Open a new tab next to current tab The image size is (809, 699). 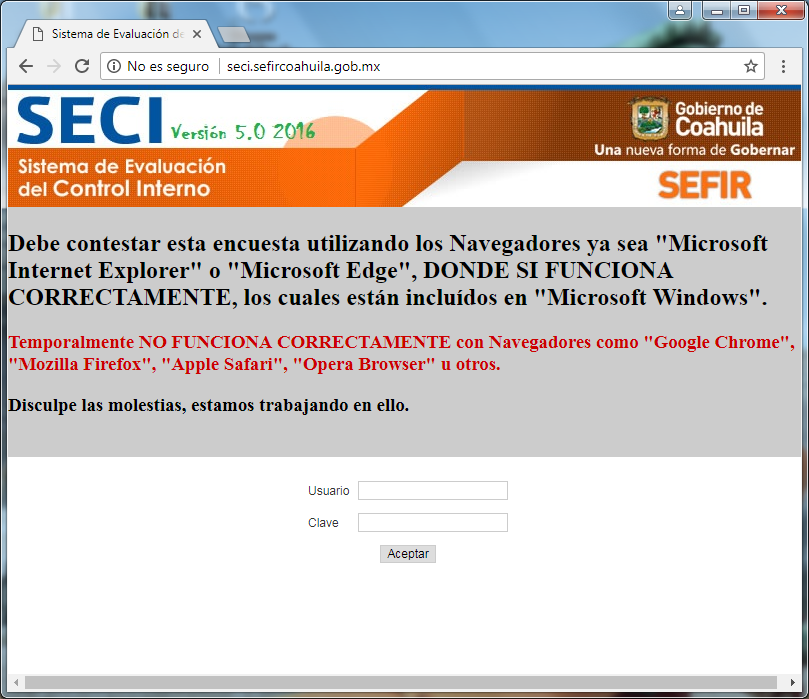233,35
